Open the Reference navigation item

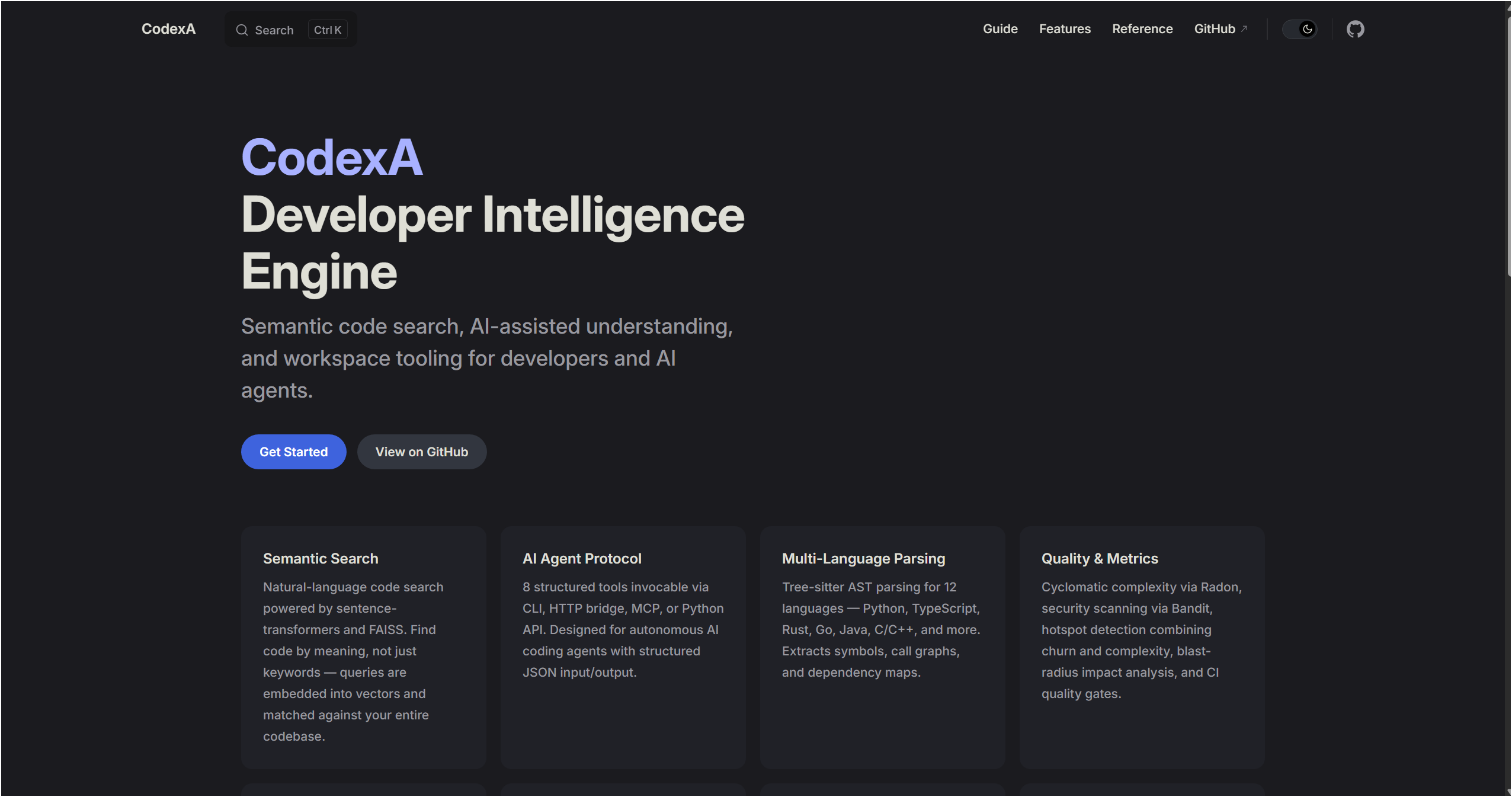click(1142, 28)
